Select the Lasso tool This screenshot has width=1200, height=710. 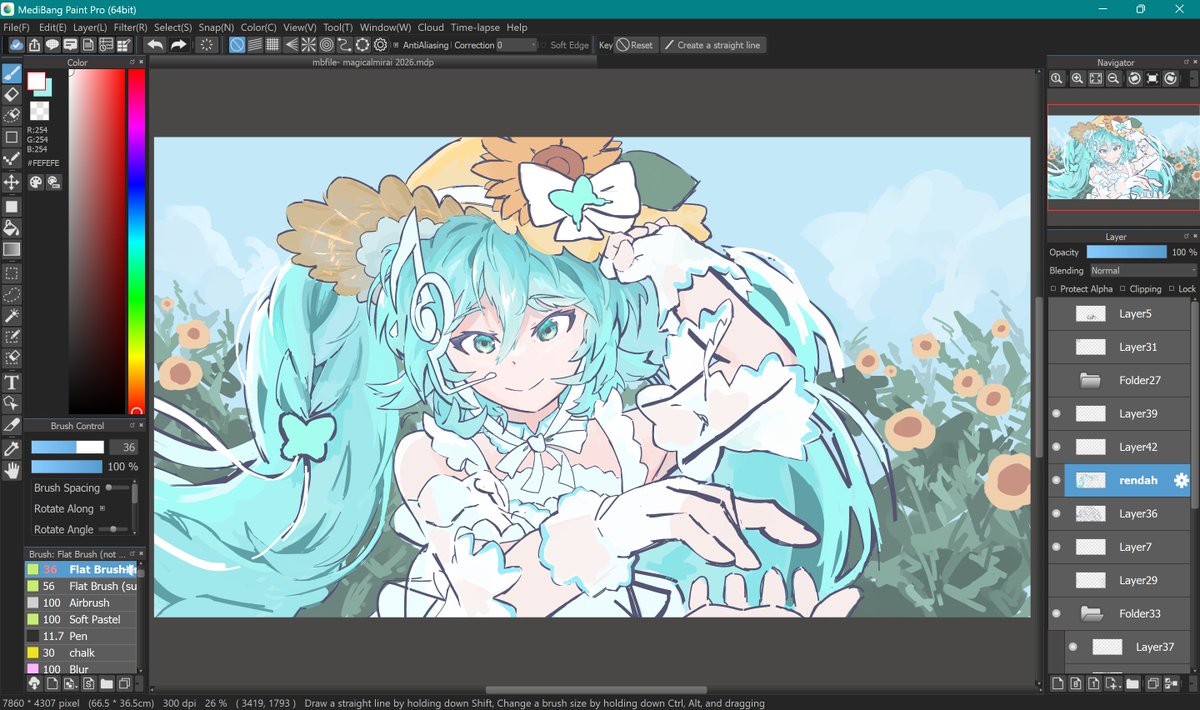(x=12, y=294)
